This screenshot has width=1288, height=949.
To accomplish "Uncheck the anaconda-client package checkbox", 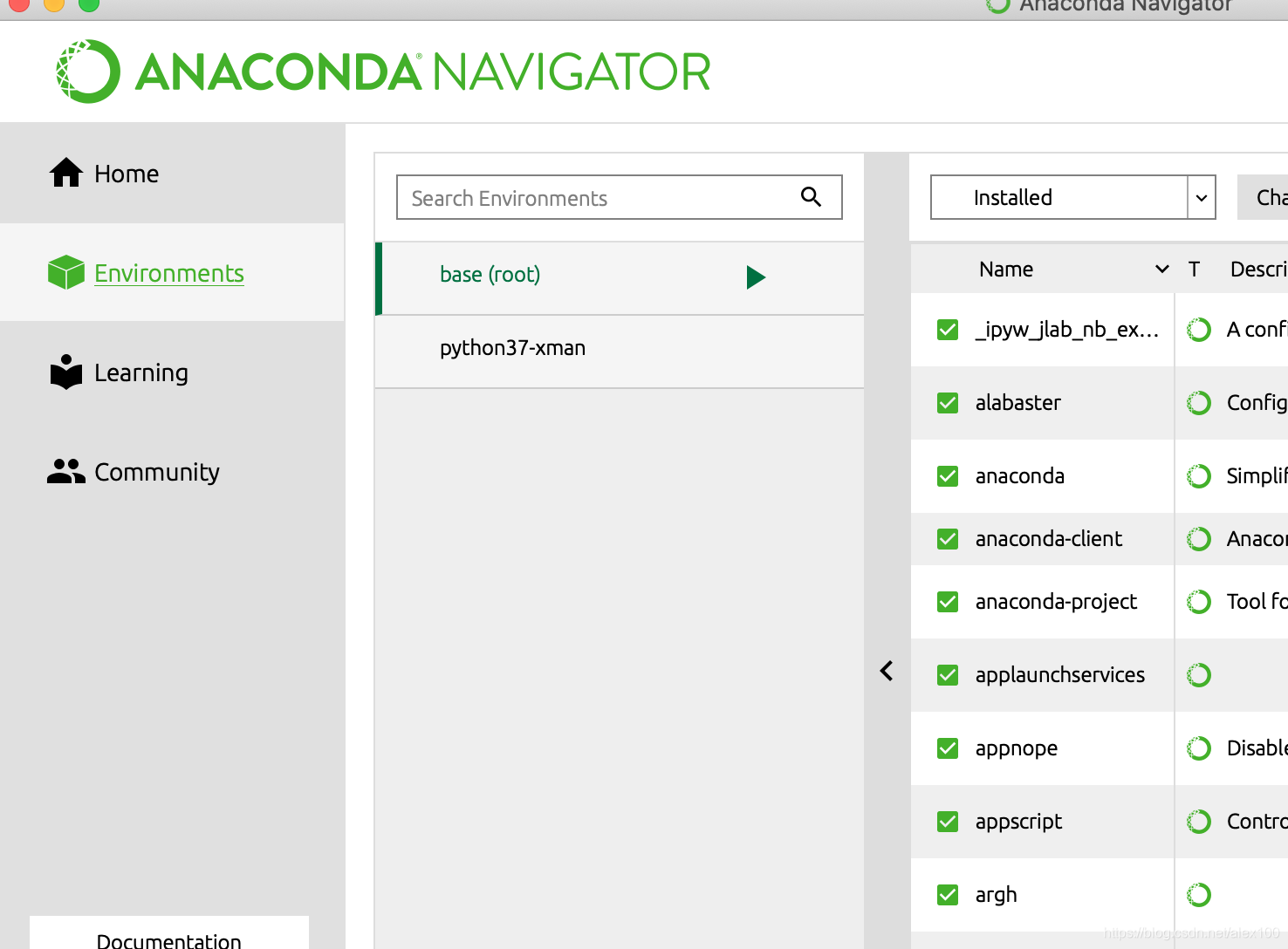I will 948,539.
